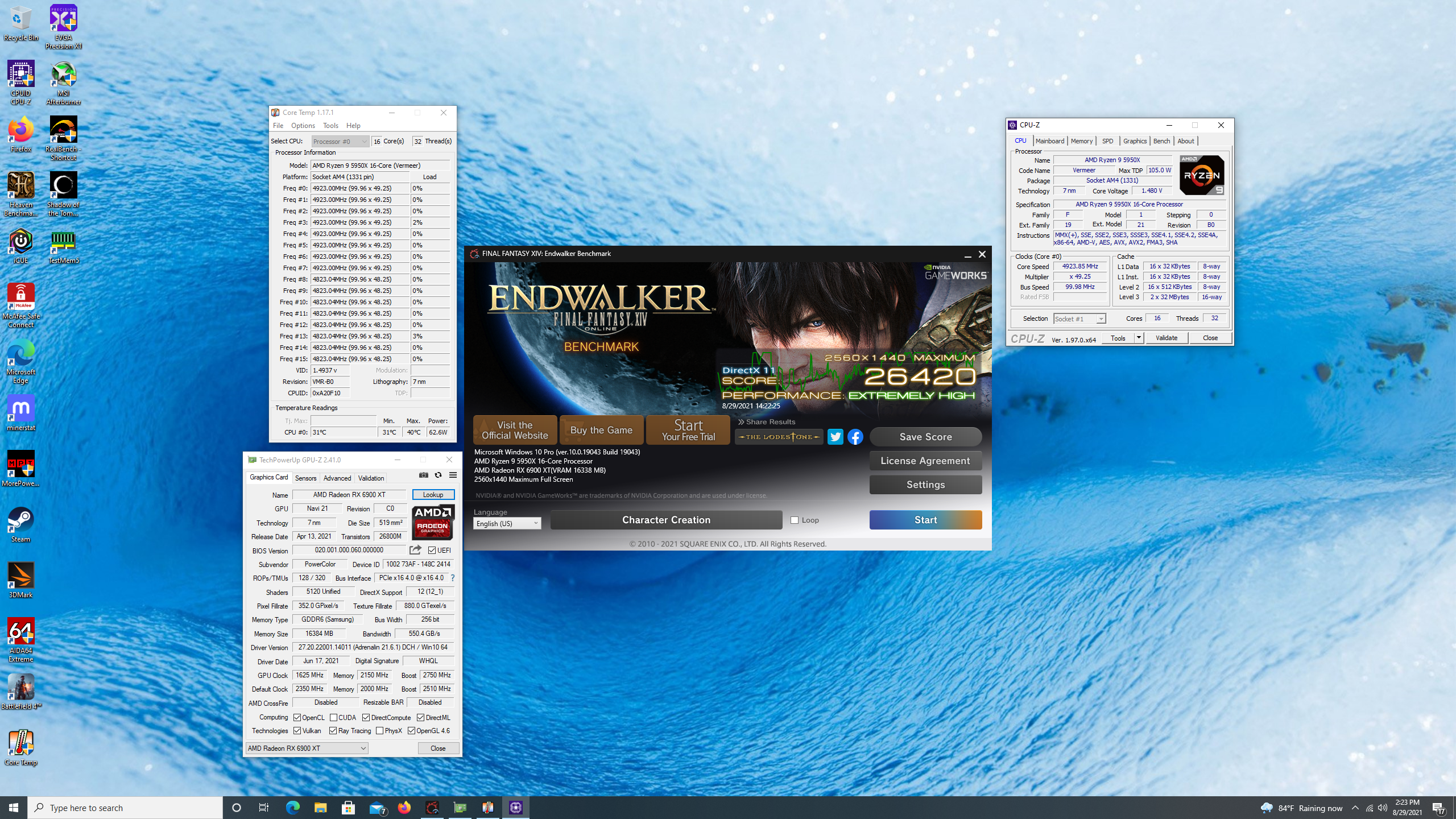Open GPU-Z hamburger menu icon
1456x819 pixels.
(453, 475)
